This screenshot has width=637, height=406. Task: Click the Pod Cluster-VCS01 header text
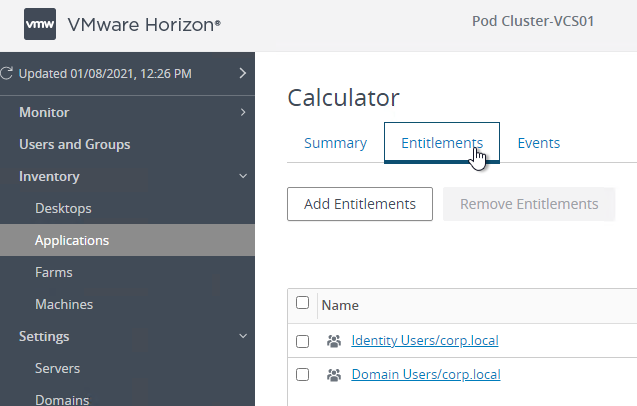pyautogui.click(x=533, y=21)
